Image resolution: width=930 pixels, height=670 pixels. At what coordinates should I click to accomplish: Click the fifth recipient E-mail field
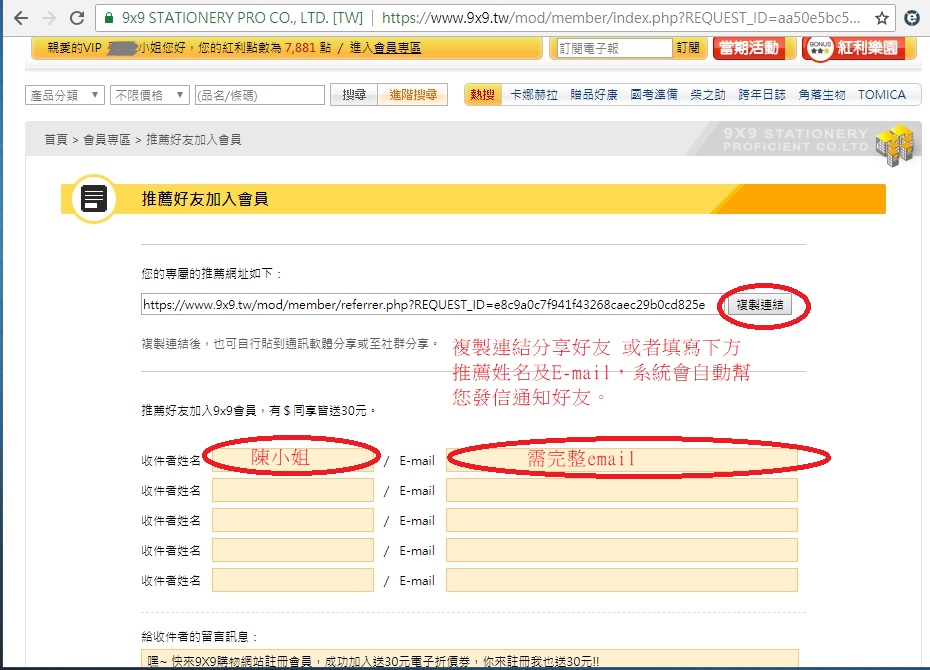[622, 580]
